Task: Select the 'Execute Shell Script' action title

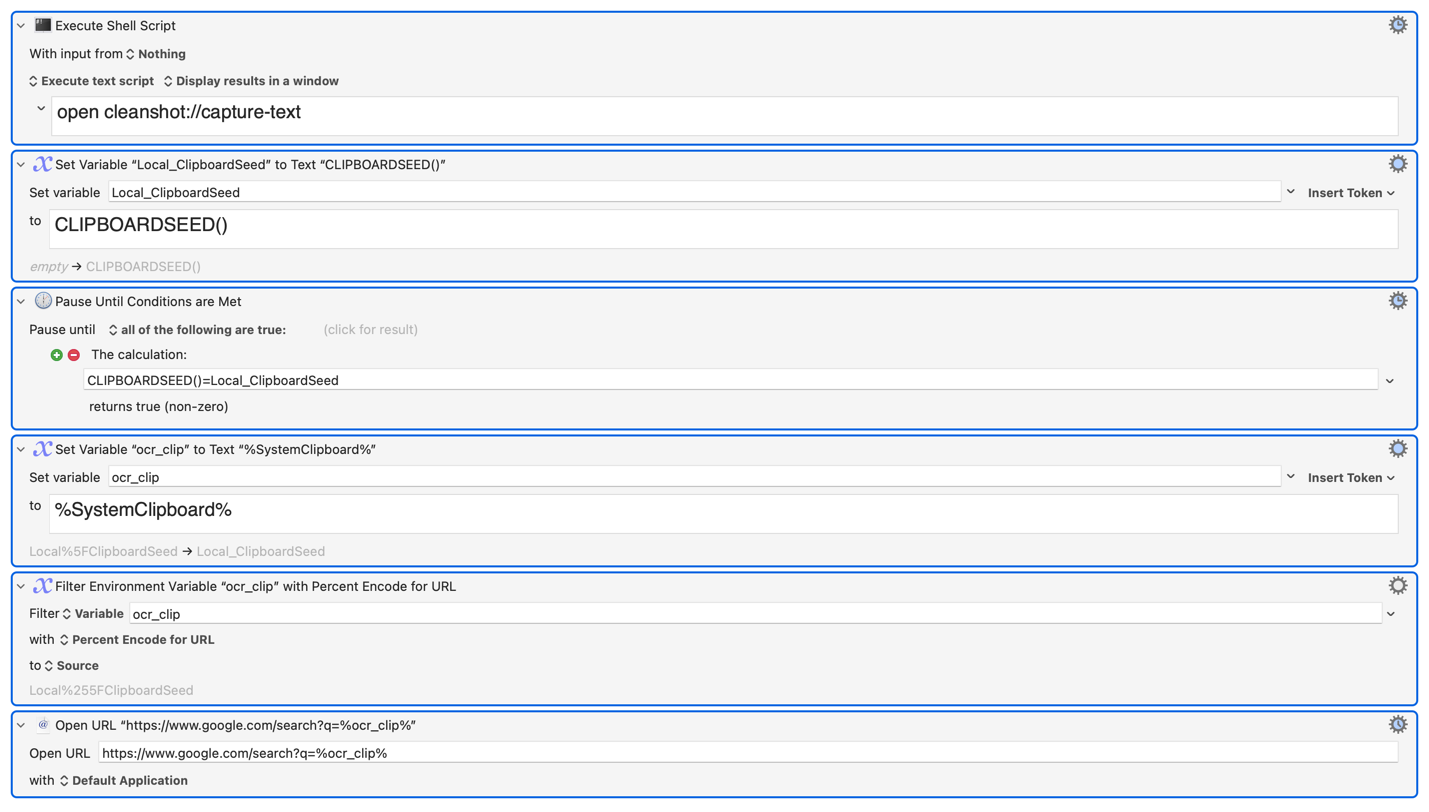Action: [115, 26]
